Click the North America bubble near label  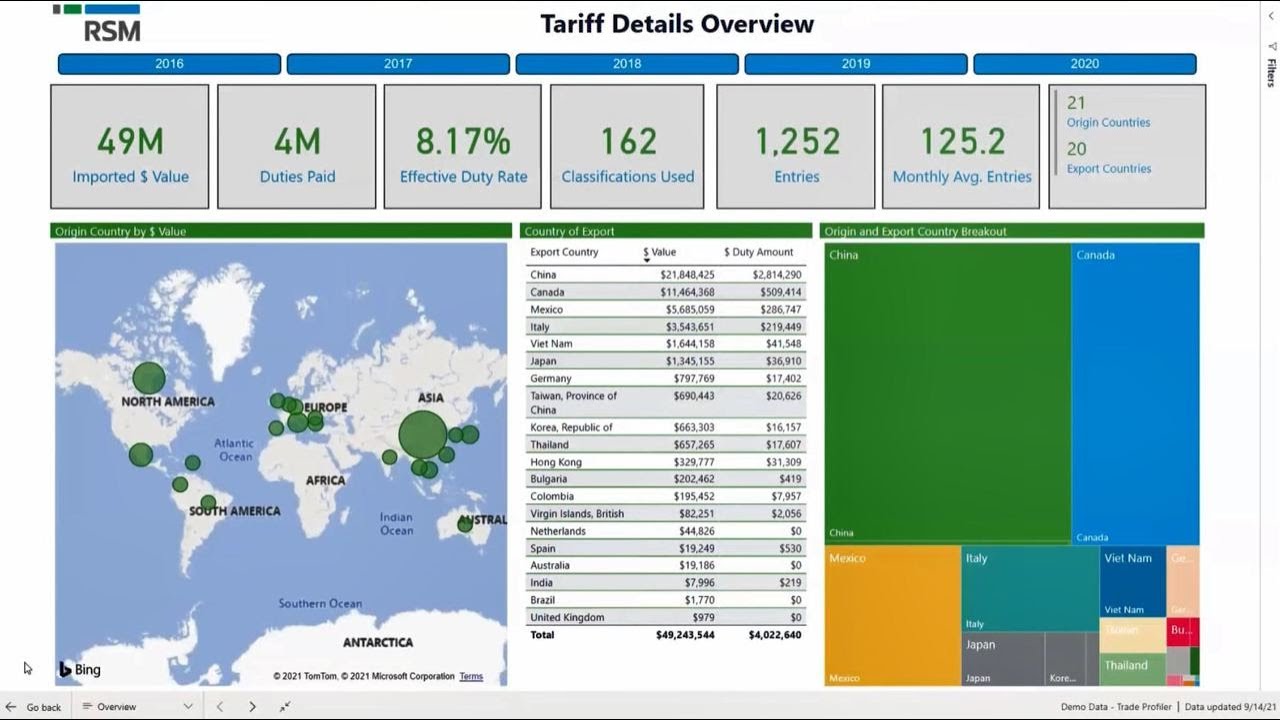pyautogui.click(x=149, y=378)
